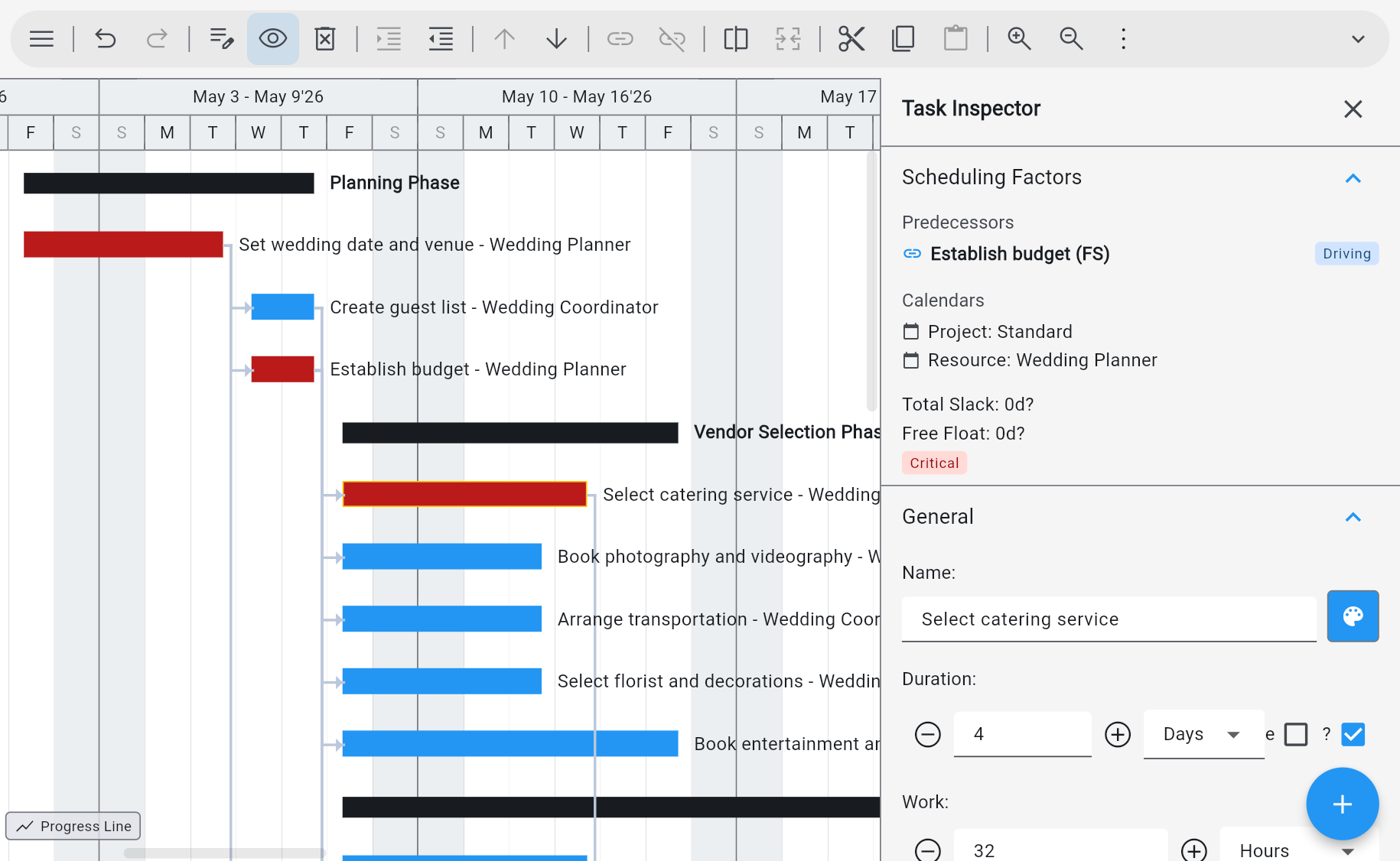
Task: Zoom in on the Gantt timeline
Action: click(x=1020, y=38)
